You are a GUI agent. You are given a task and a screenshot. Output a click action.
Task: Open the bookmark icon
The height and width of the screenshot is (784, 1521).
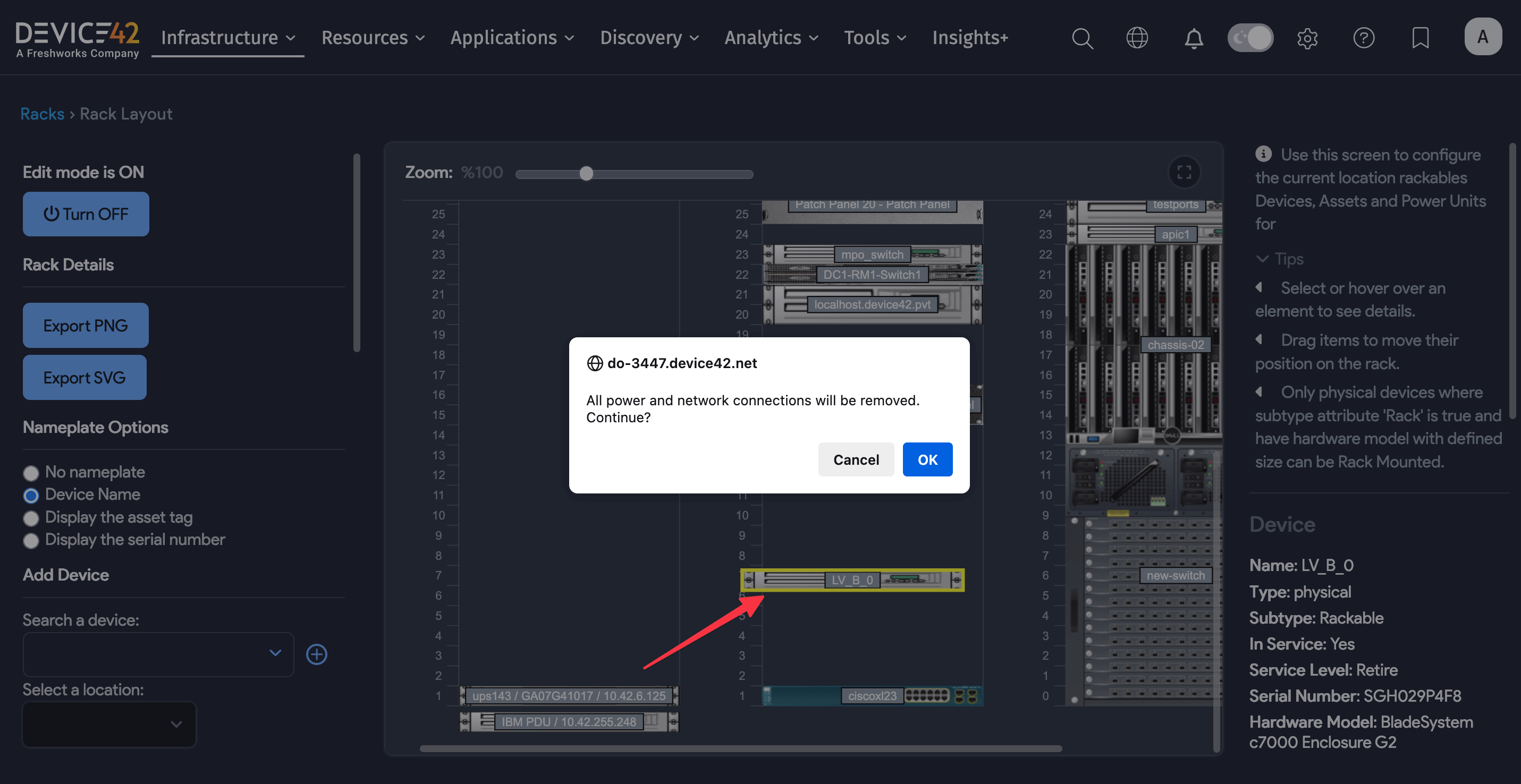coord(1420,38)
